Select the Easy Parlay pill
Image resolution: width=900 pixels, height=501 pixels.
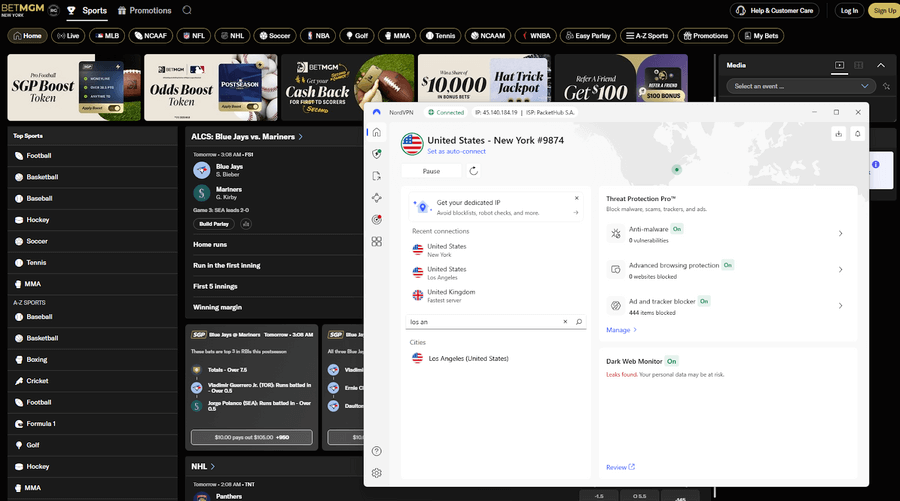[x=588, y=36]
